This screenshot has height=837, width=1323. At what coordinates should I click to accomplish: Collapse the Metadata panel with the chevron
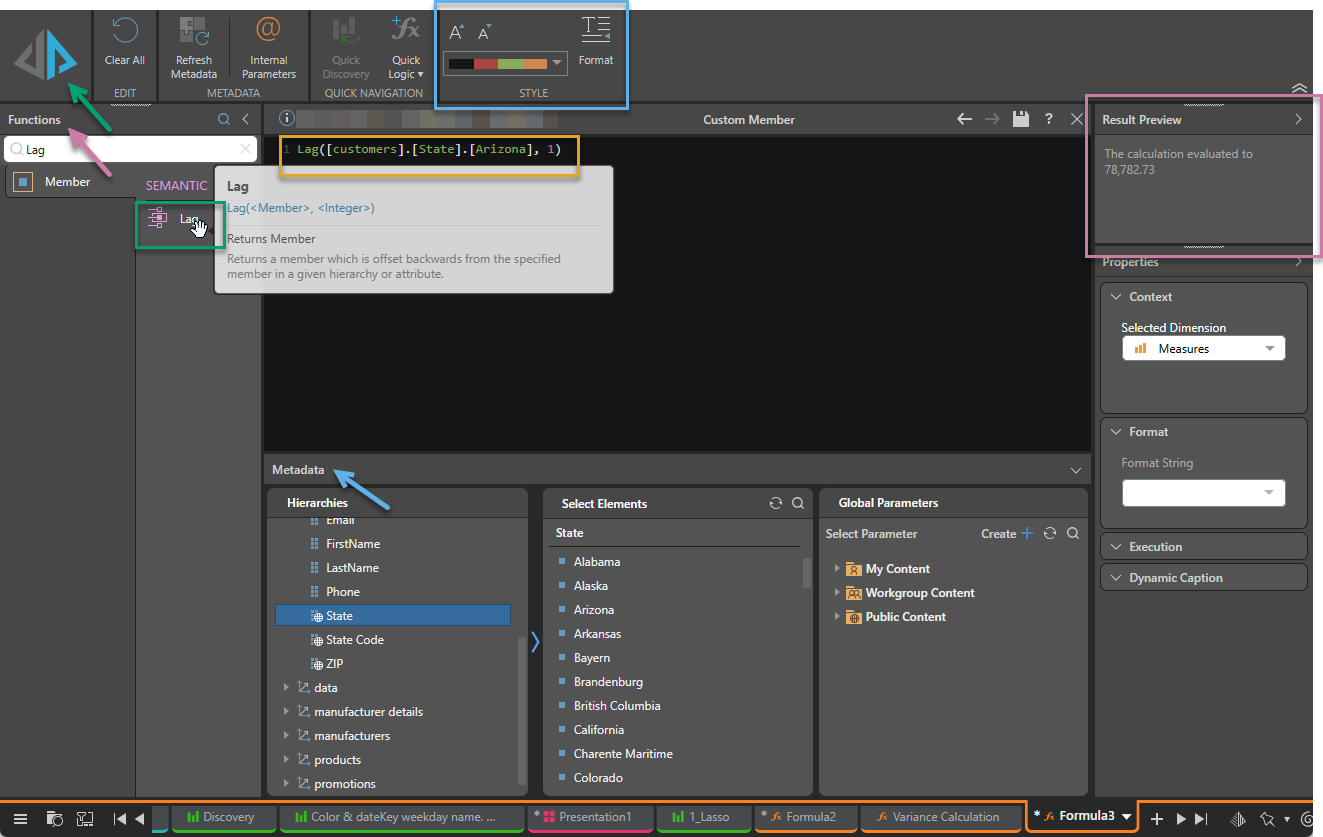[x=1076, y=470]
